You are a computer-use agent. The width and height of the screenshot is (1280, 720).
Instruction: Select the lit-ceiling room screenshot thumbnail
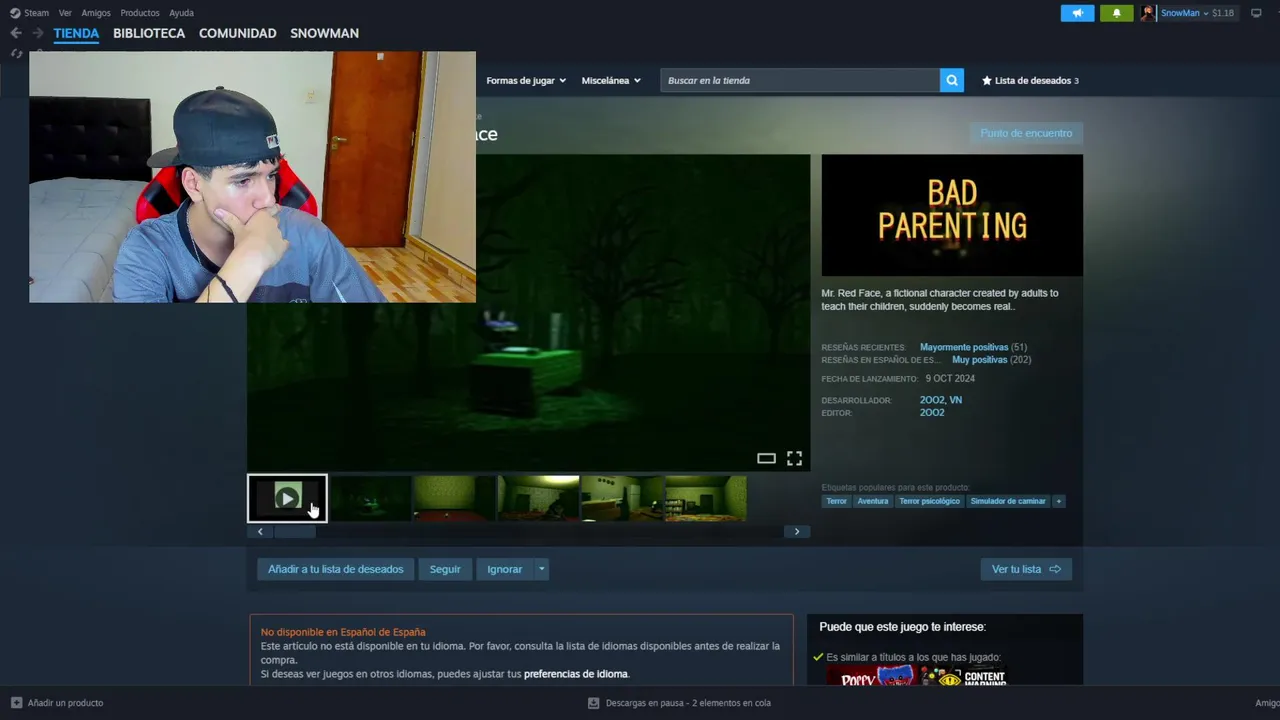(539, 498)
